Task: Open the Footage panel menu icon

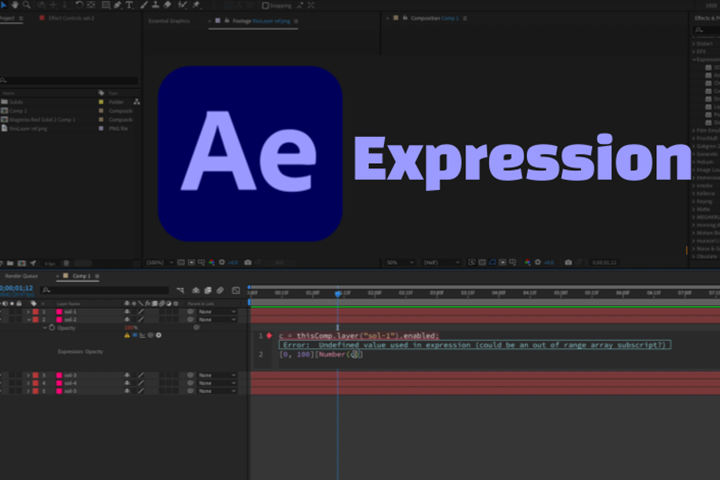Action: (x=296, y=21)
